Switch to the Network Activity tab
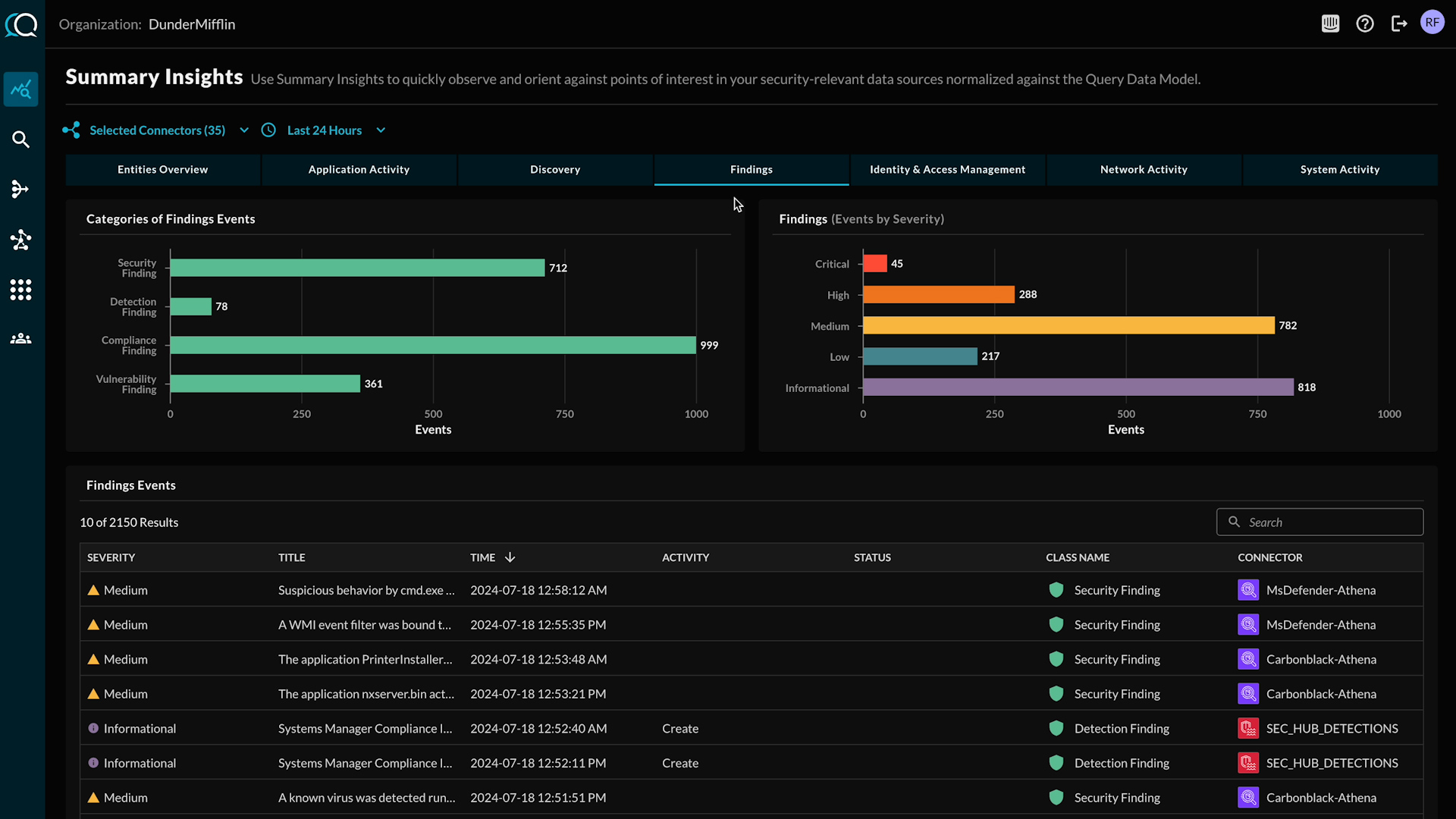Image resolution: width=1456 pixels, height=819 pixels. click(1144, 170)
